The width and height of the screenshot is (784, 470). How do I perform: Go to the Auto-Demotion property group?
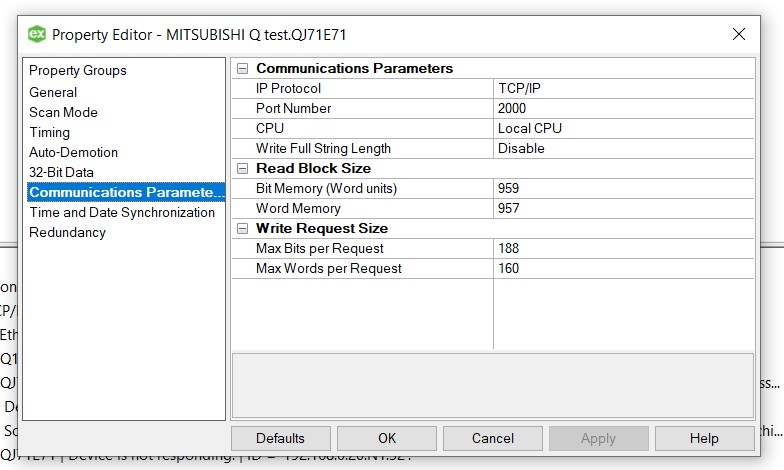tap(73, 152)
